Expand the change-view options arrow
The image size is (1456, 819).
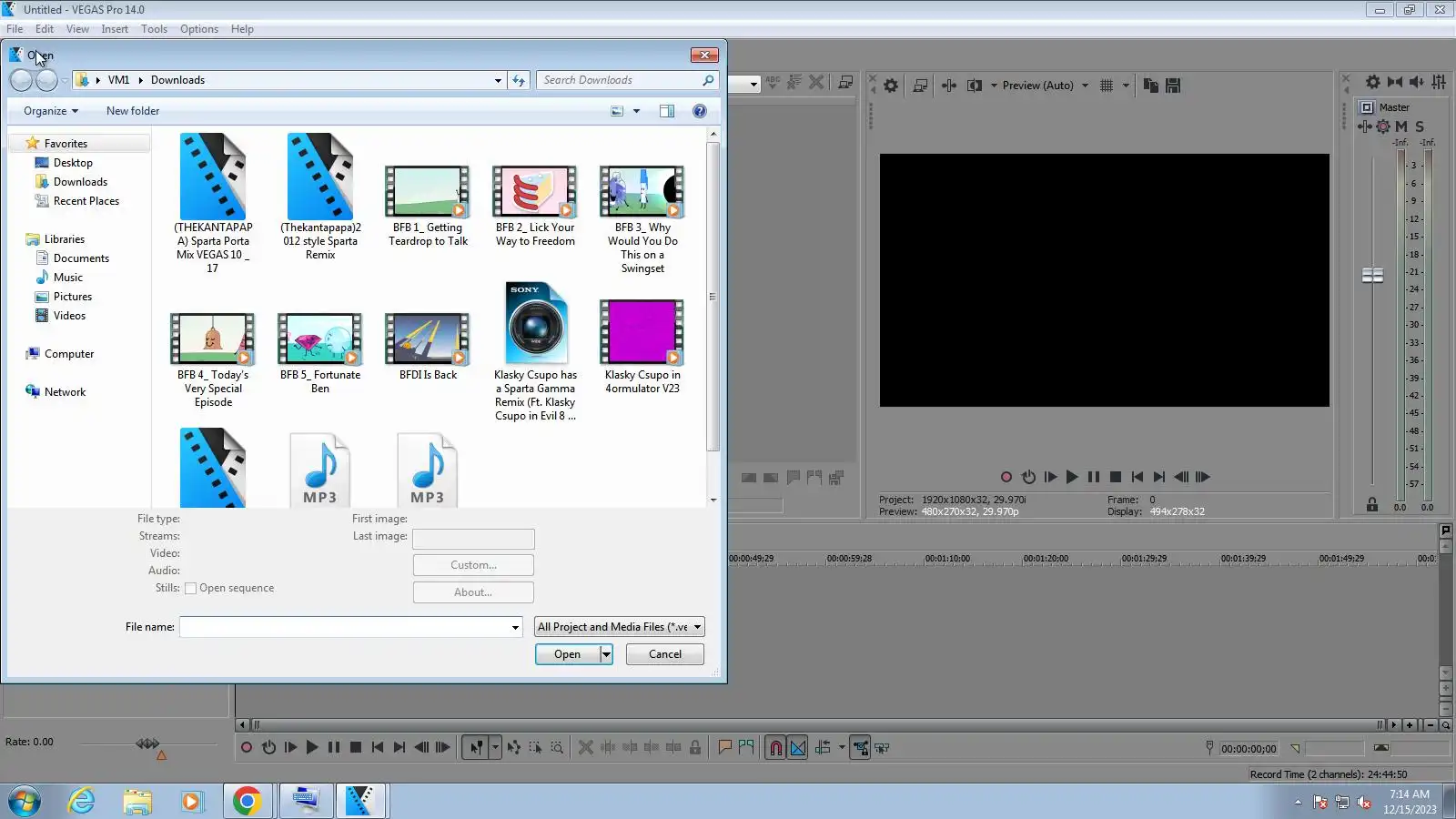[636, 111]
